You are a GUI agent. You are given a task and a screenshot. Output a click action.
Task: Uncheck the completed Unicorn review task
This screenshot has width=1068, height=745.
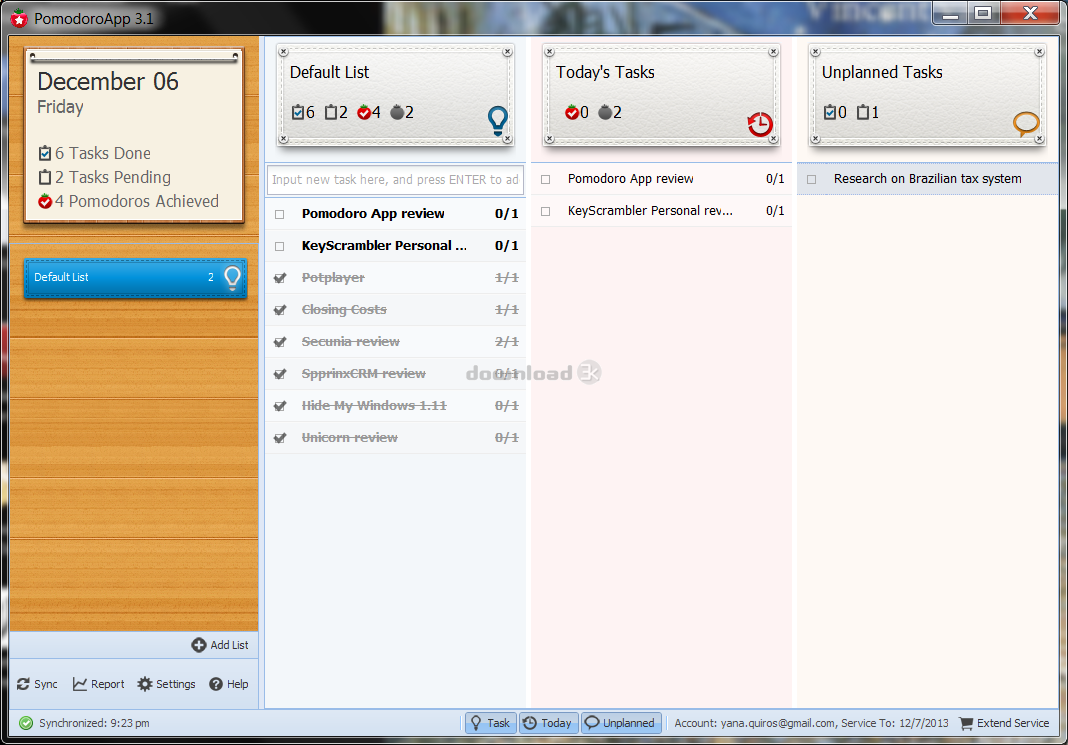click(x=280, y=438)
